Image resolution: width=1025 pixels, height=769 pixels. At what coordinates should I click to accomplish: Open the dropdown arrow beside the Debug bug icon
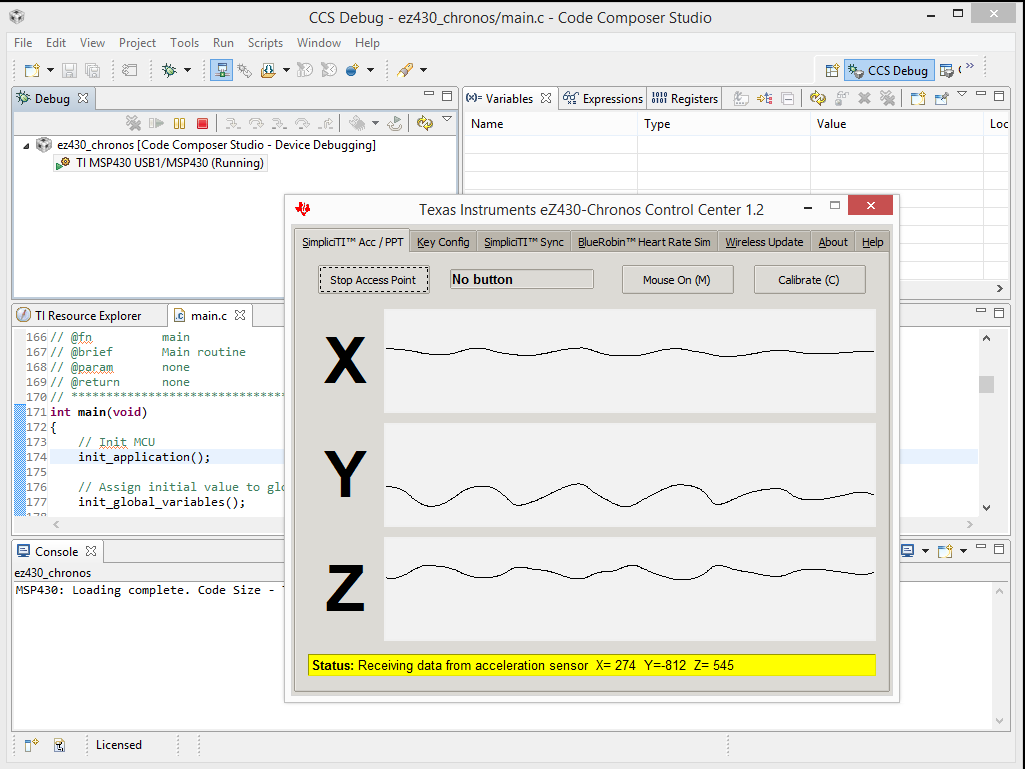click(188, 70)
